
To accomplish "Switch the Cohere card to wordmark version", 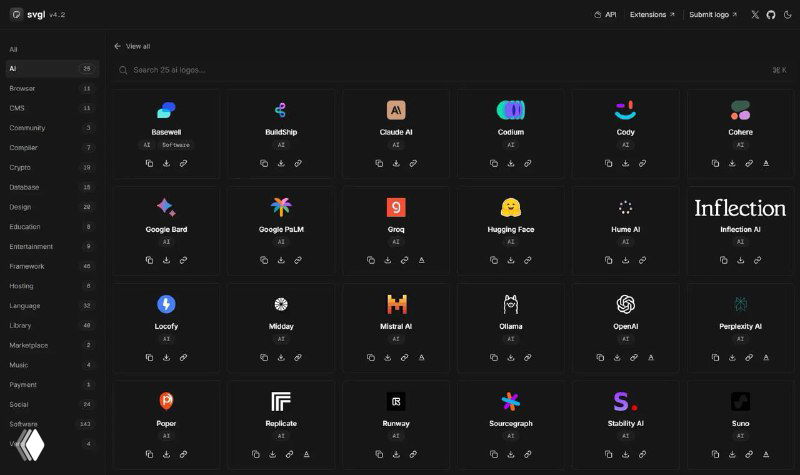I will (x=766, y=163).
